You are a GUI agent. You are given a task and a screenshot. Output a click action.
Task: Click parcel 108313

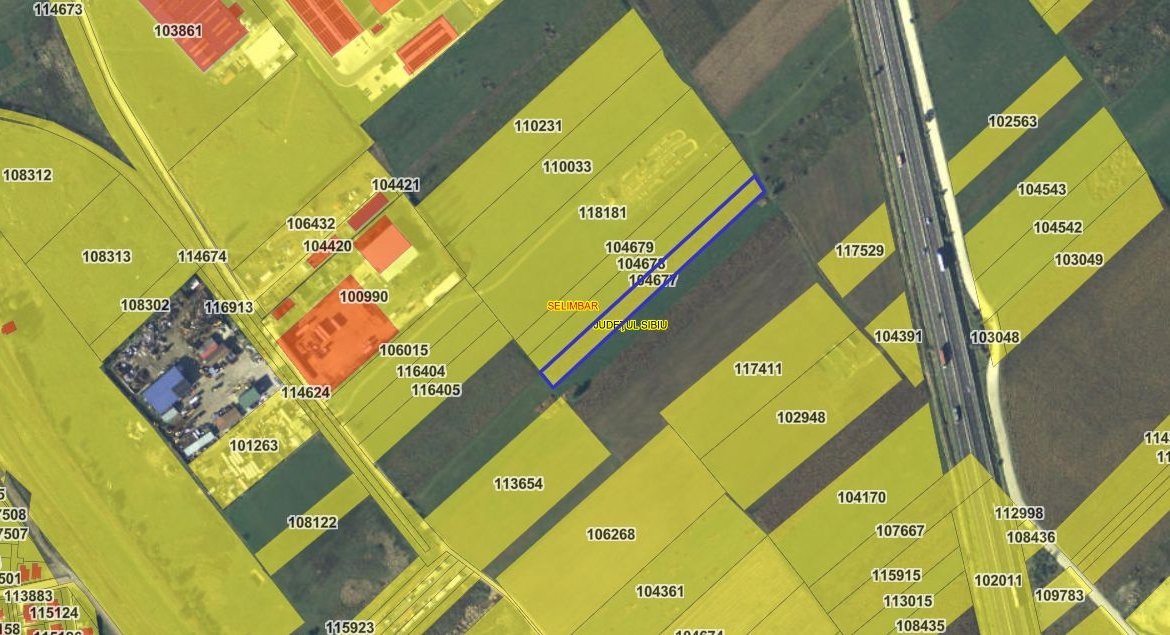tap(106, 256)
